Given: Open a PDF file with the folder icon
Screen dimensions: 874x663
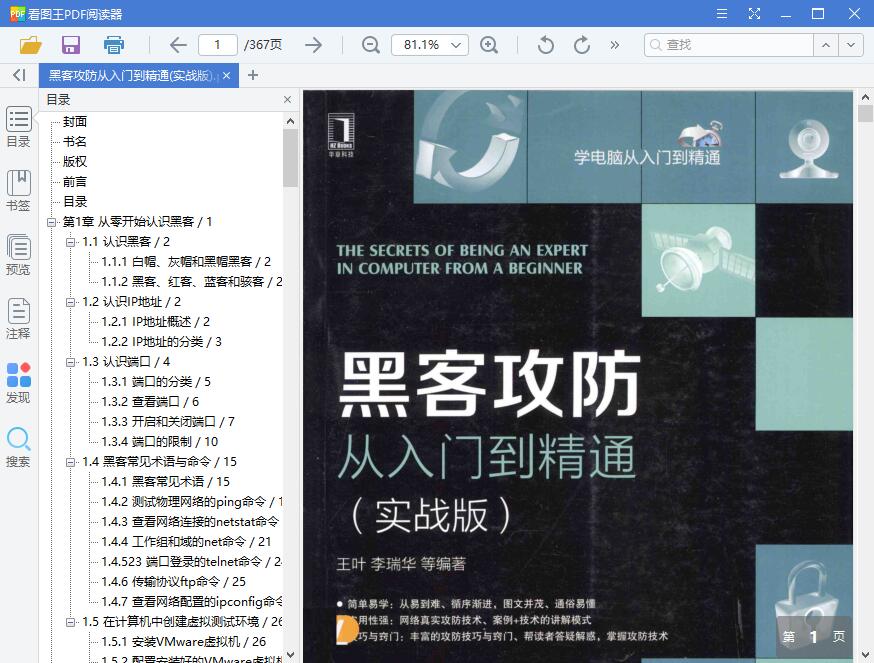Looking at the screenshot, I should tap(30, 45).
